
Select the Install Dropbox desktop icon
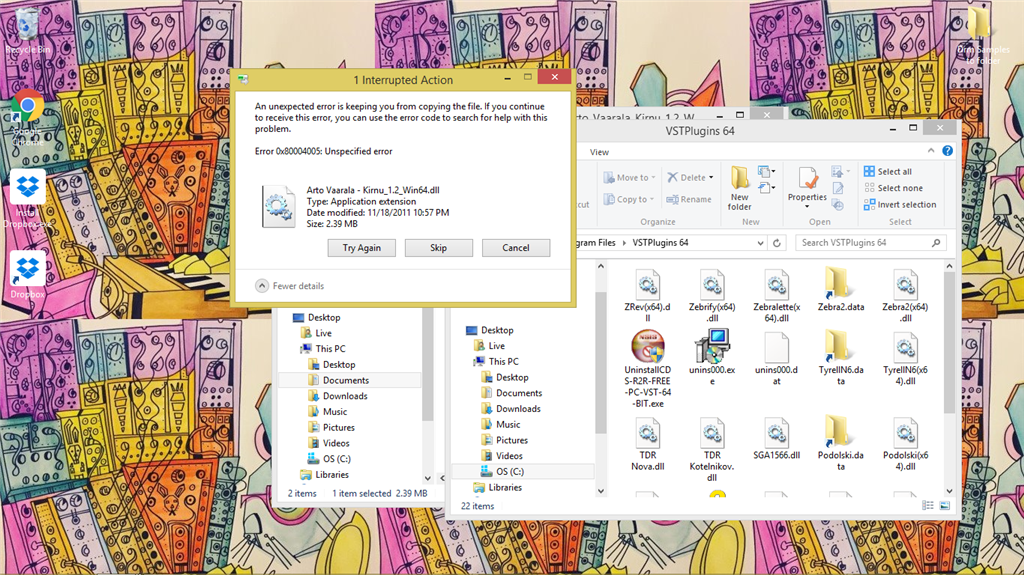[27, 198]
